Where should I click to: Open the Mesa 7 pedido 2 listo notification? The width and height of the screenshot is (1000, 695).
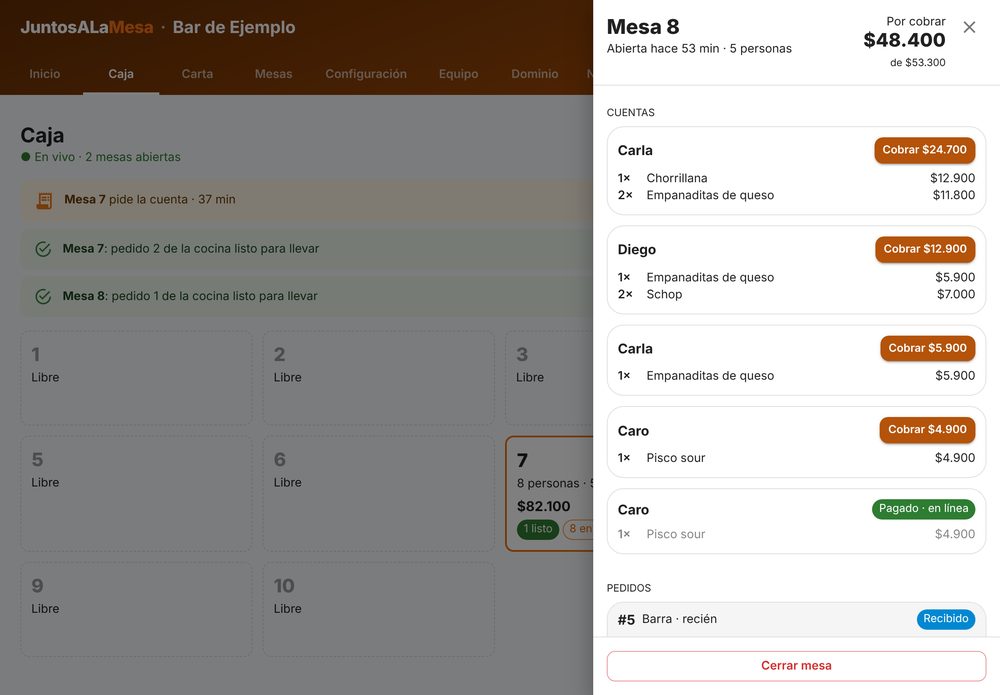click(307, 249)
